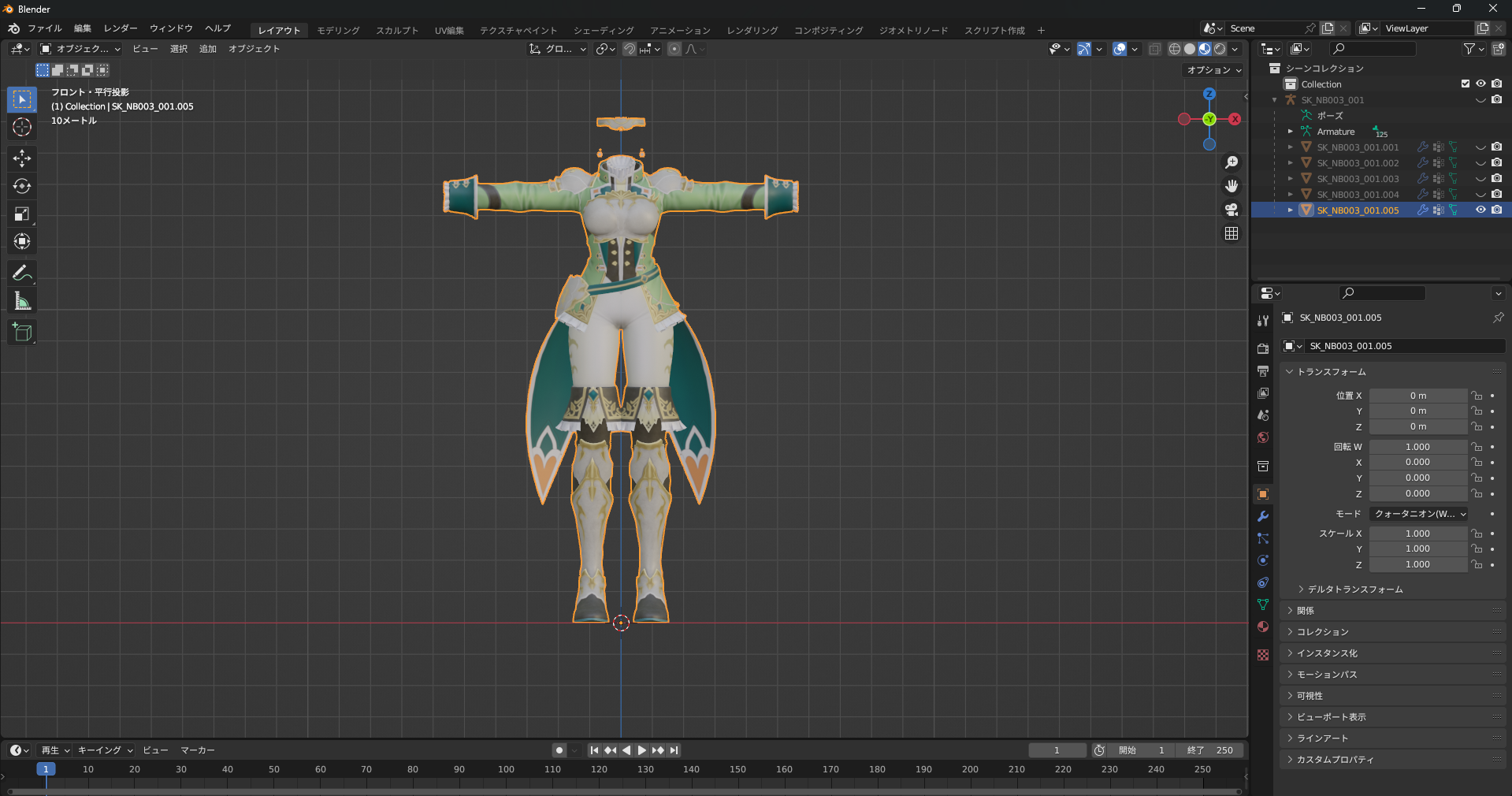This screenshot has width=1512, height=796.
Task: Open the Tool properties tab
Action: pyautogui.click(x=1263, y=321)
